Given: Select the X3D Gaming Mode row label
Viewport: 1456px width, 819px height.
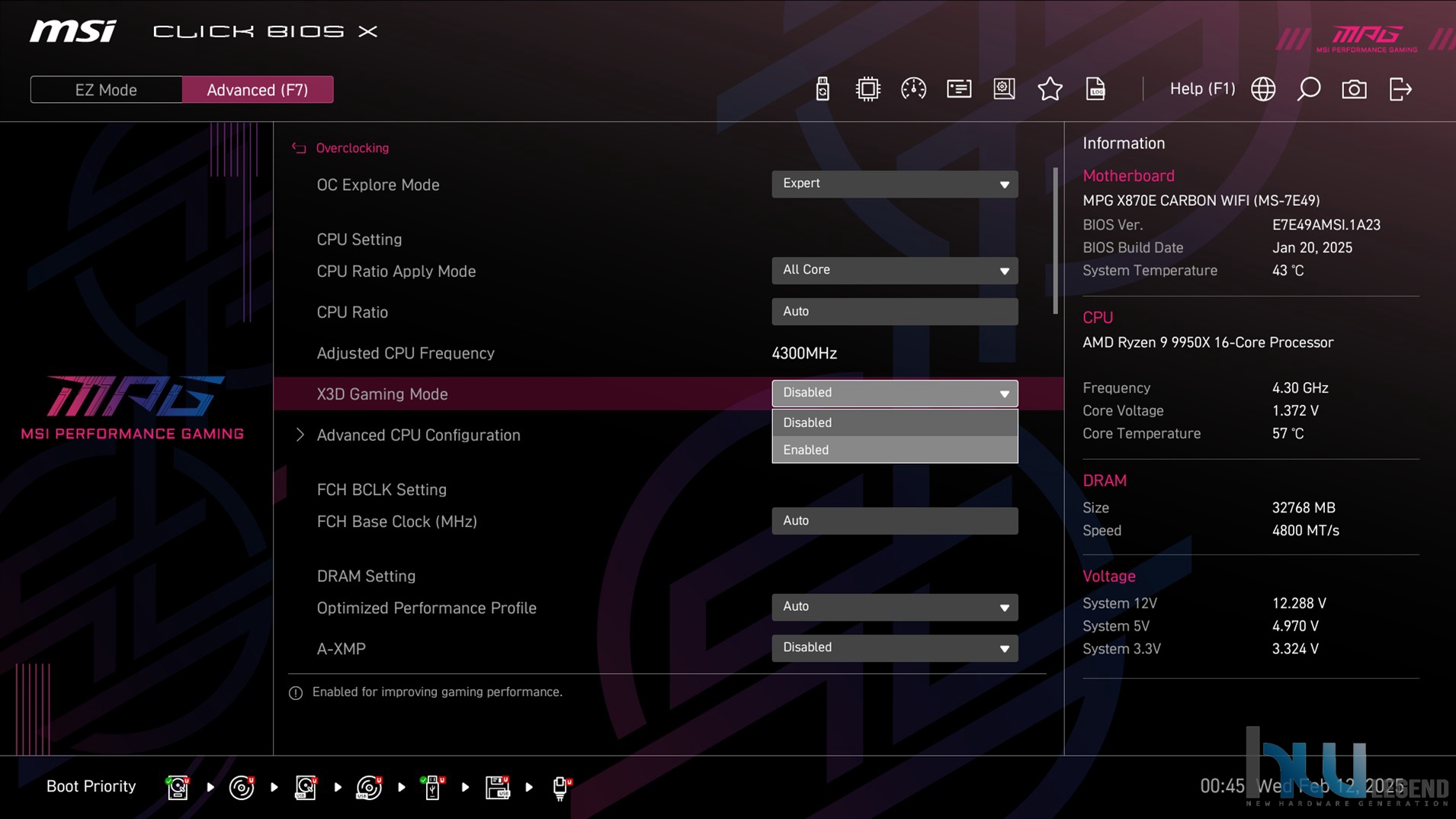Looking at the screenshot, I should [382, 393].
